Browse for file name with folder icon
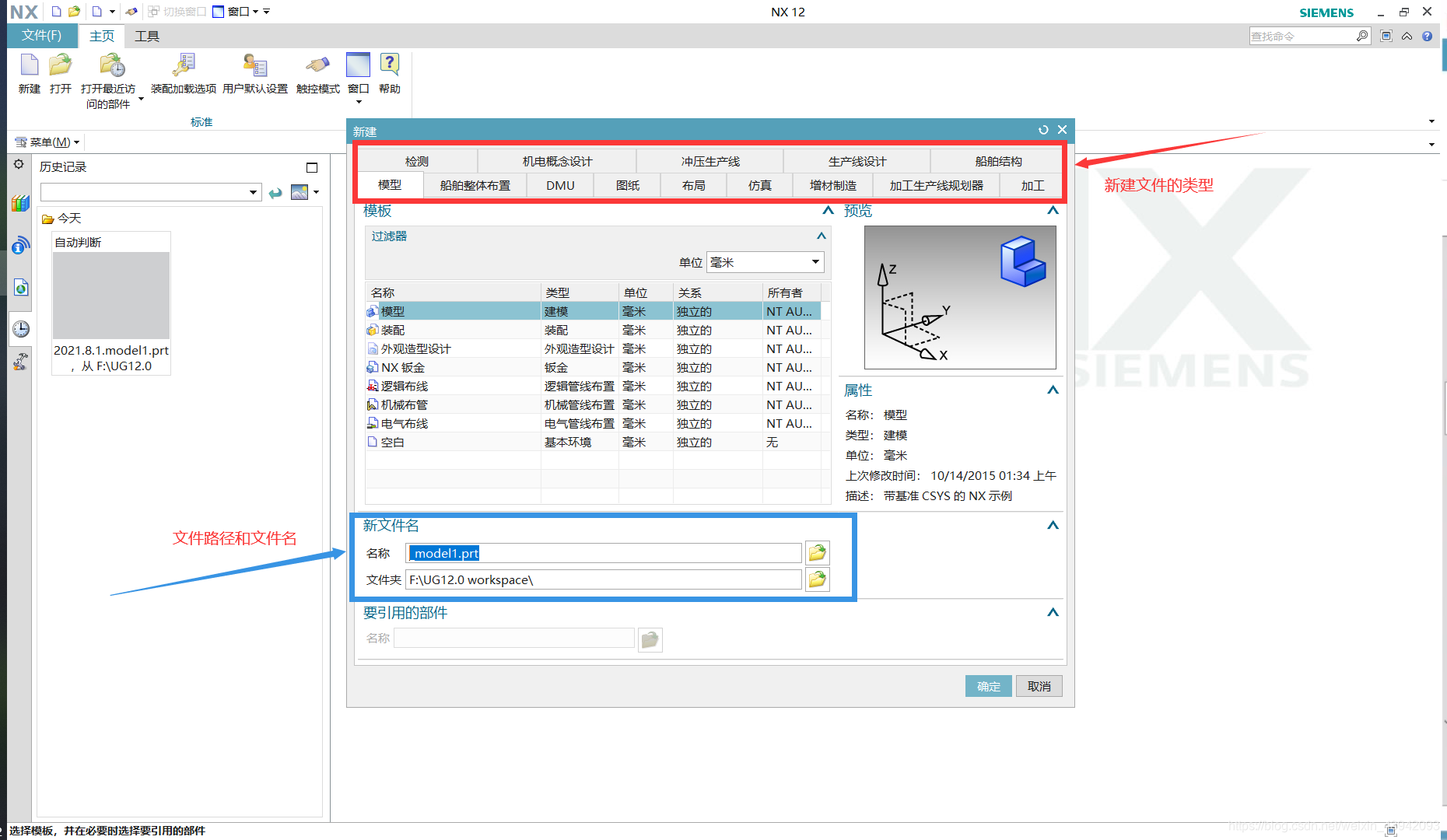1447x840 pixels. (x=817, y=553)
